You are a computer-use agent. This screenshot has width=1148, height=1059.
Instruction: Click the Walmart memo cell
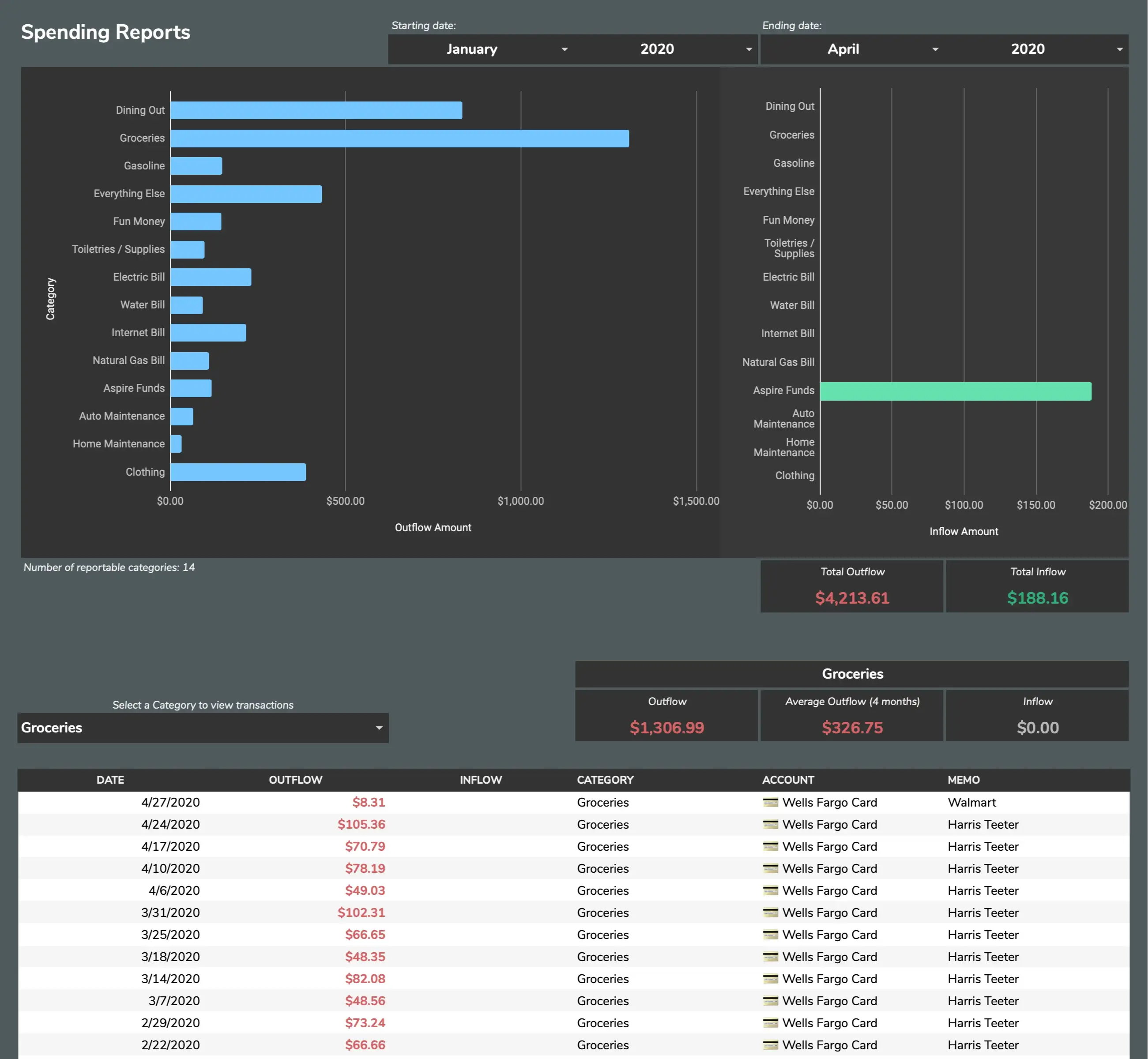click(x=972, y=802)
